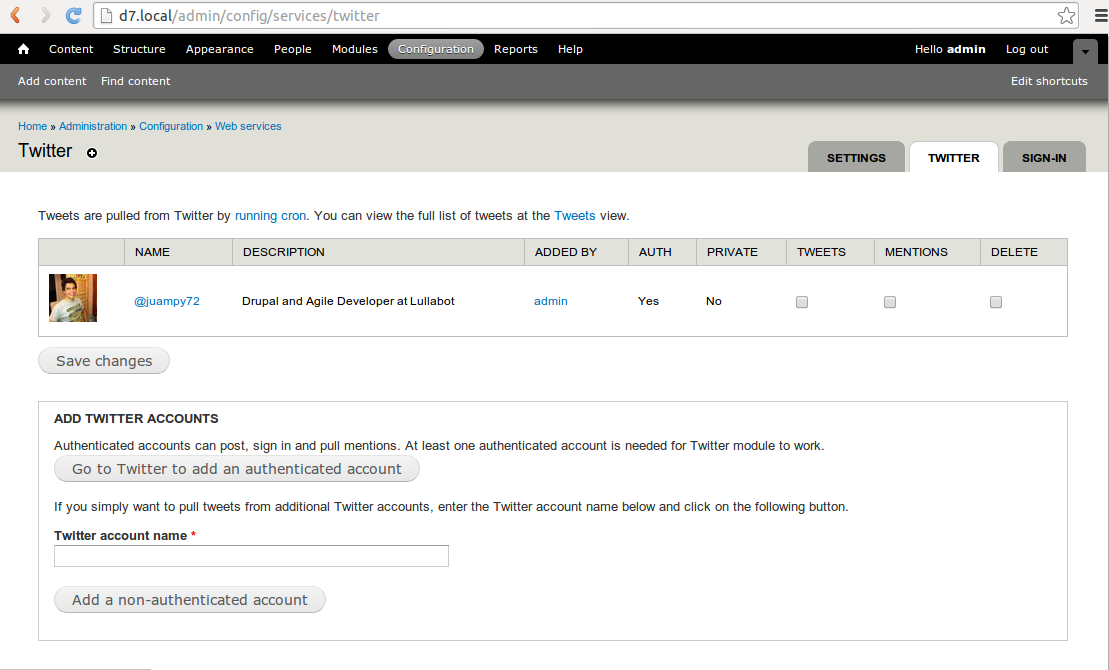
Task: Open the Modules admin menu
Action: (x=354, y=49)
